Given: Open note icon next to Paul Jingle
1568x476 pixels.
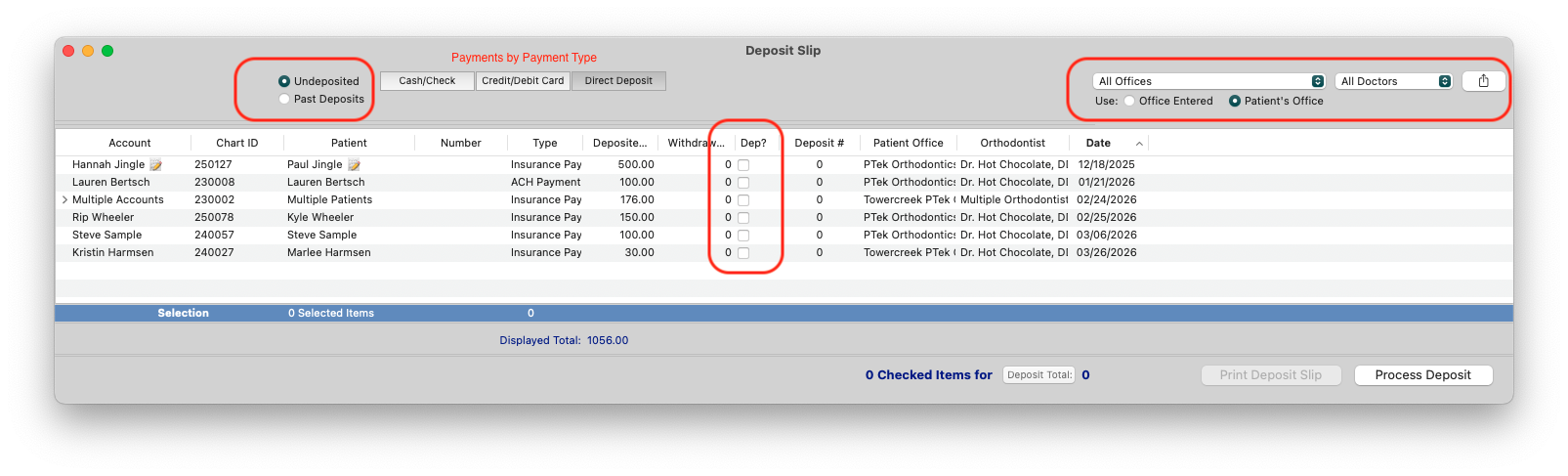Looking at the screenshot, I should click(x=354, y=165).
